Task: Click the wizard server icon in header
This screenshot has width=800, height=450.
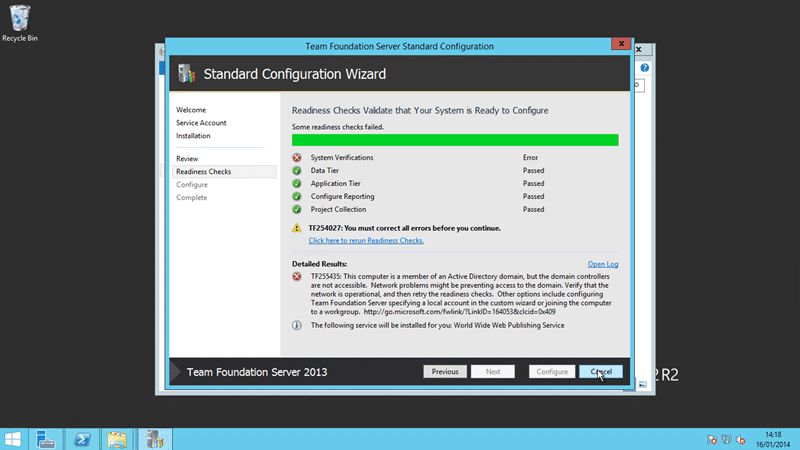Action: 187,73
